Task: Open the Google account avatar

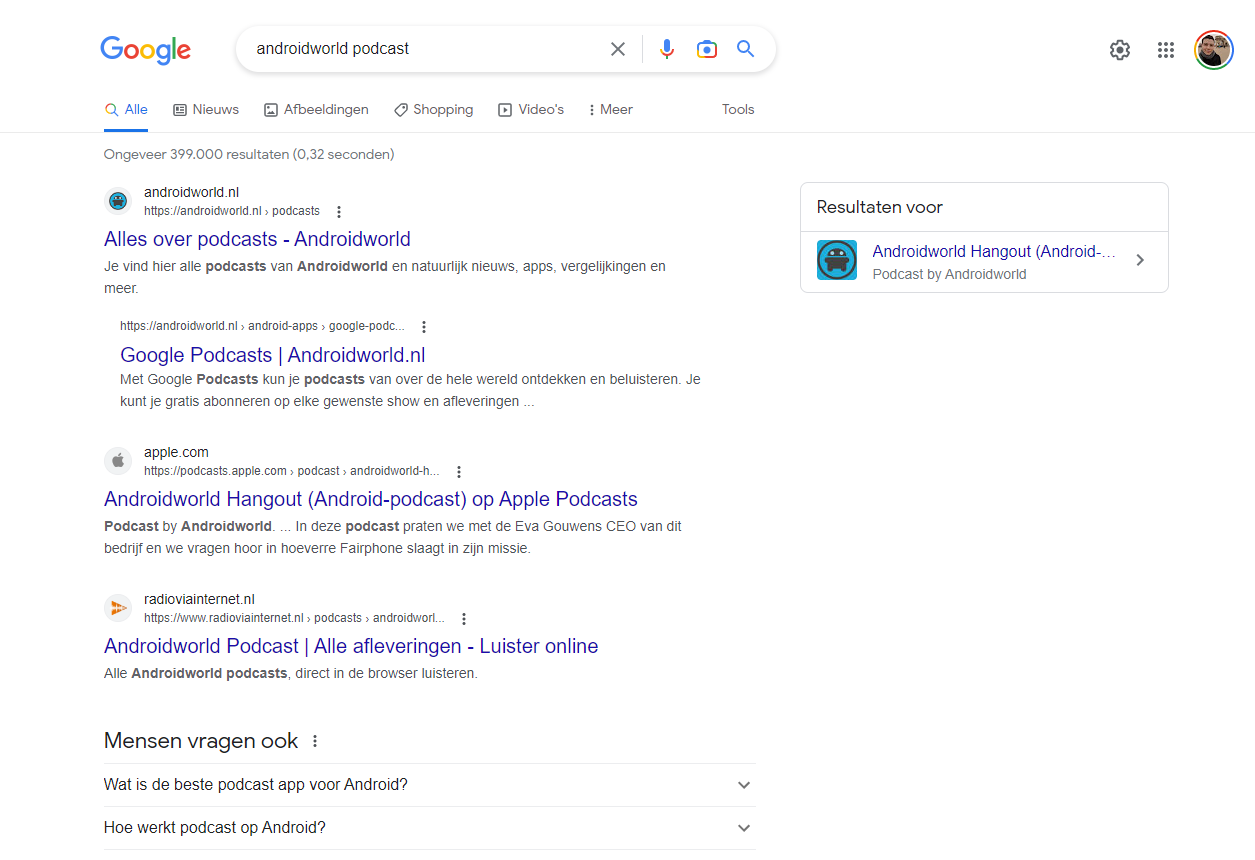Action: (1214, 50)
